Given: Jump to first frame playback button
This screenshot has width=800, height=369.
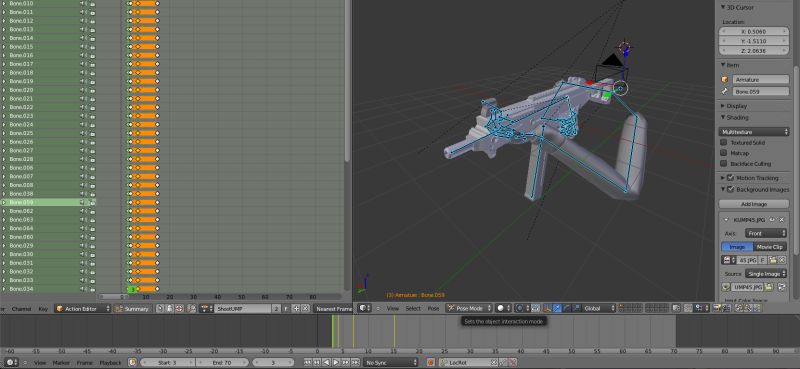Looking at the screenshot, I should click(308, 362).
